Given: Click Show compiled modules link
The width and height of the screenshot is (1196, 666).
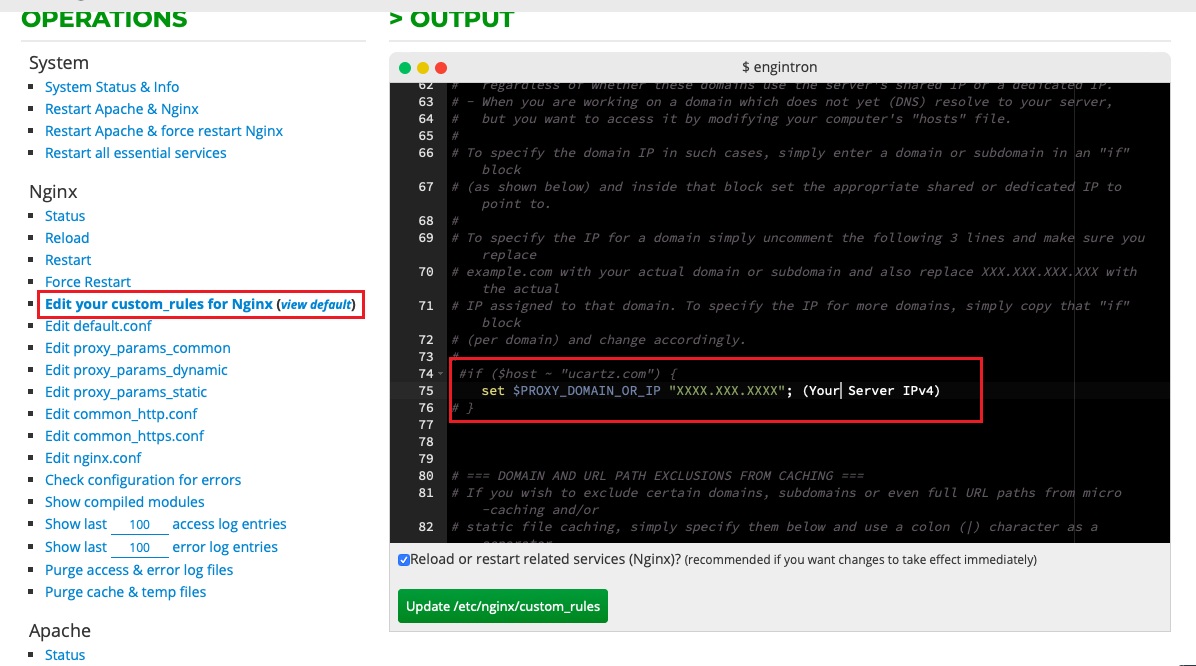Looking at the screenshot, I should pos(124,502).
